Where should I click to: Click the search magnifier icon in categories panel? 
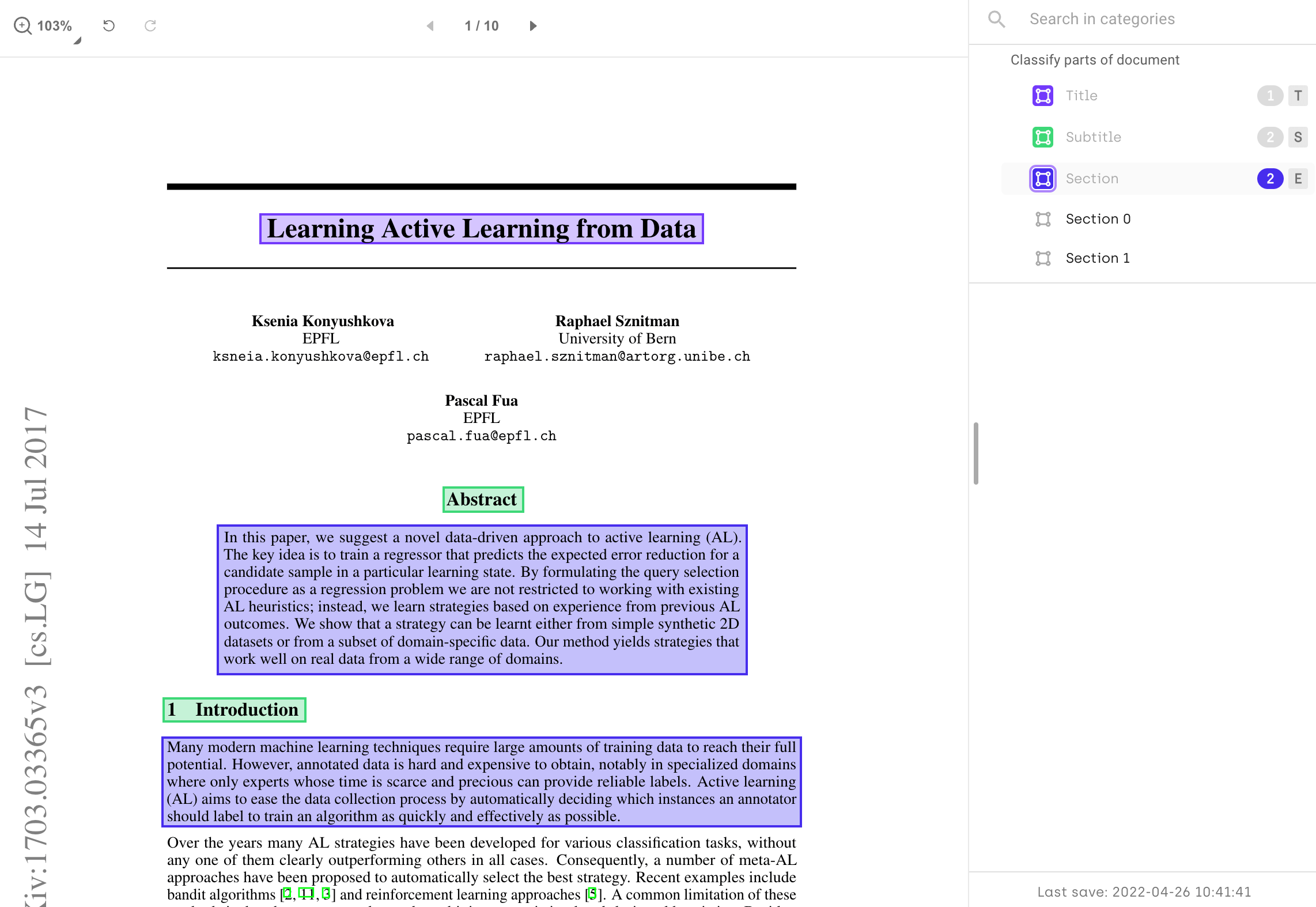pyautogui.click(x=996, y=19)
